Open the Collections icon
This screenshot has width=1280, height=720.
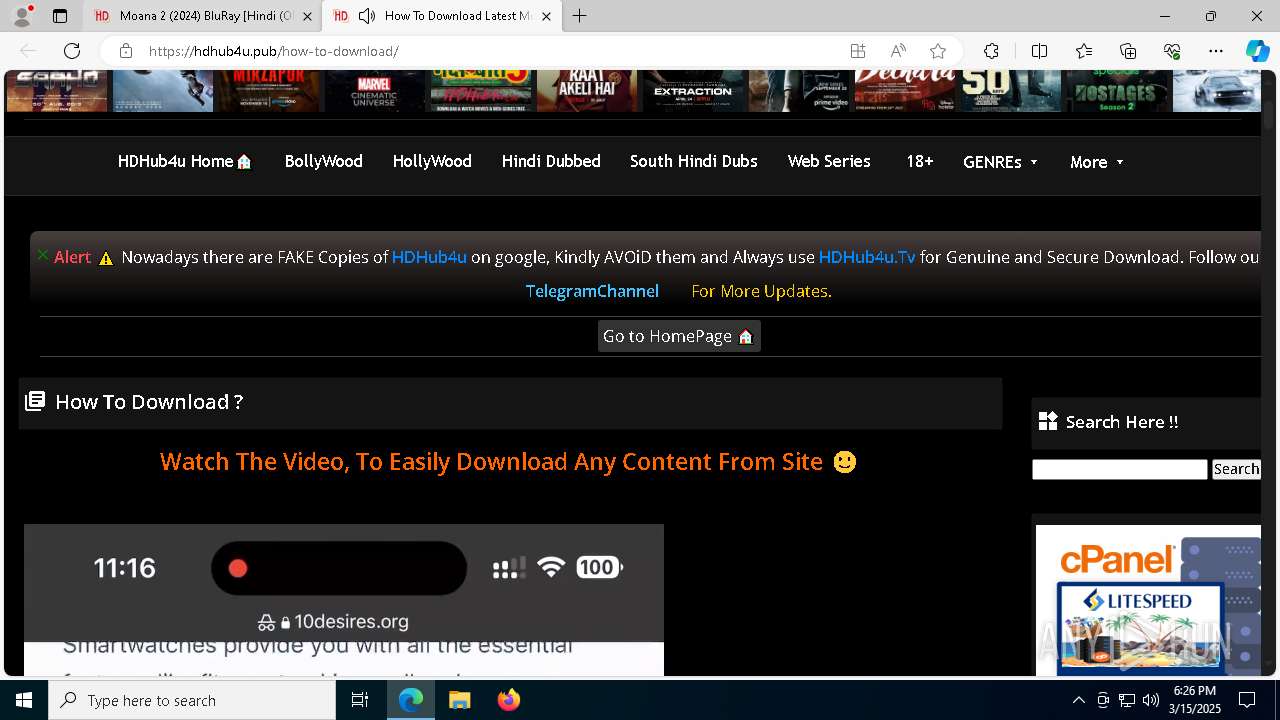tap(1128, 51)
